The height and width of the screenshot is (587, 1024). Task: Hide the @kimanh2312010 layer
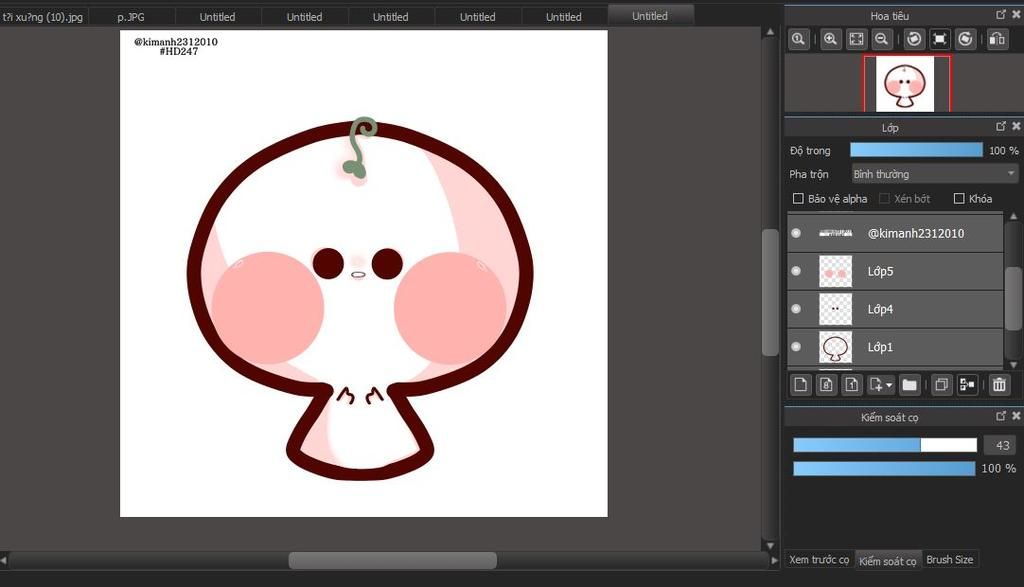796,233
